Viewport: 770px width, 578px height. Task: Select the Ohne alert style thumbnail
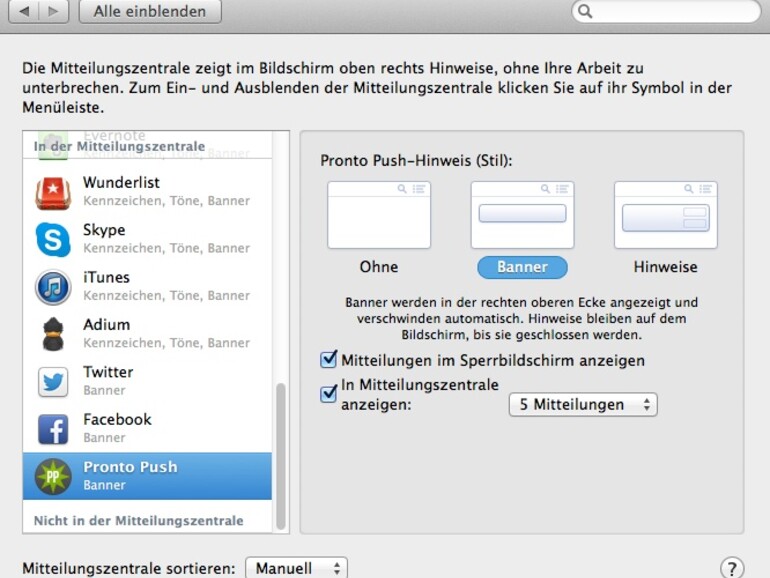click(379, 215)
